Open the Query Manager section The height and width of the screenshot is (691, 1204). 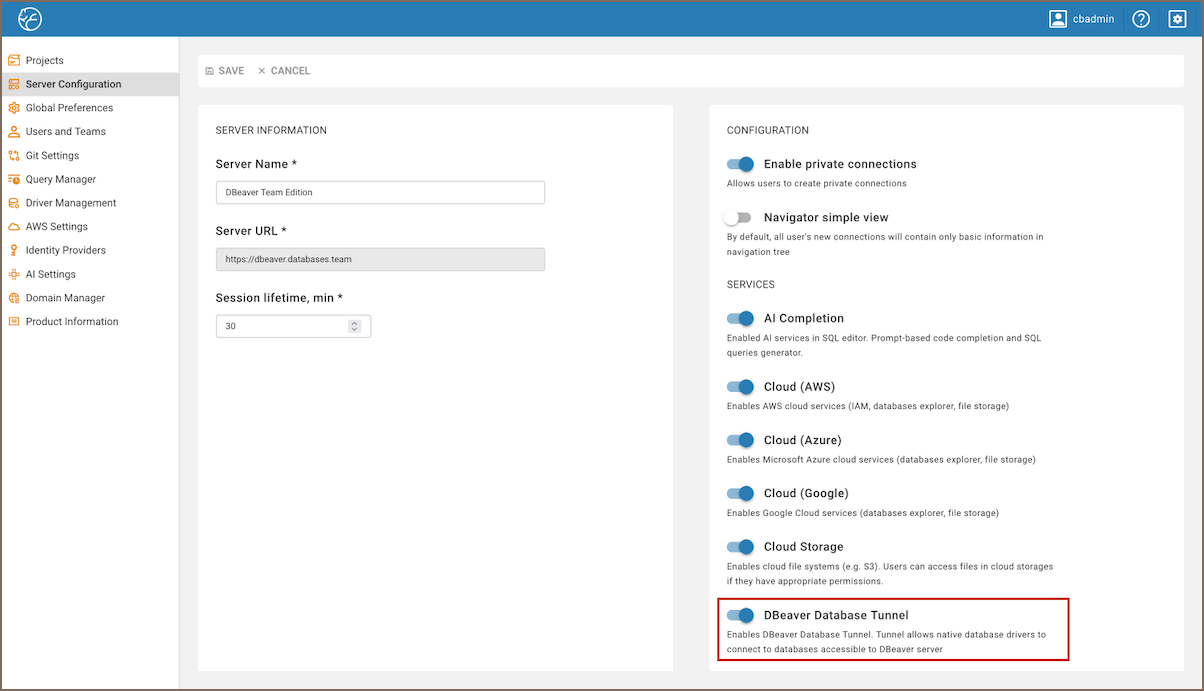tap(61, 180)
